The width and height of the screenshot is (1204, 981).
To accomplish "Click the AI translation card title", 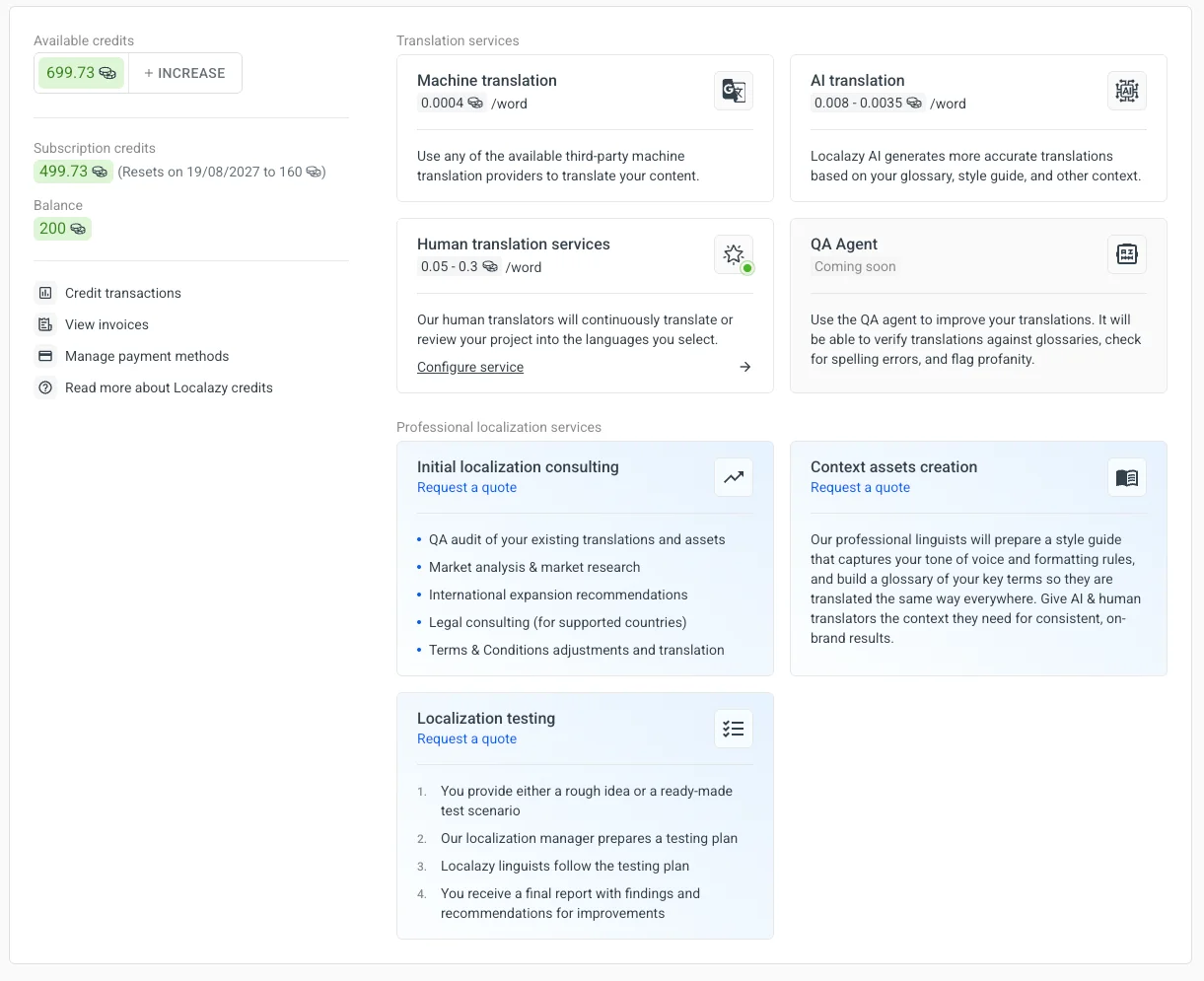I will point(857,81).
